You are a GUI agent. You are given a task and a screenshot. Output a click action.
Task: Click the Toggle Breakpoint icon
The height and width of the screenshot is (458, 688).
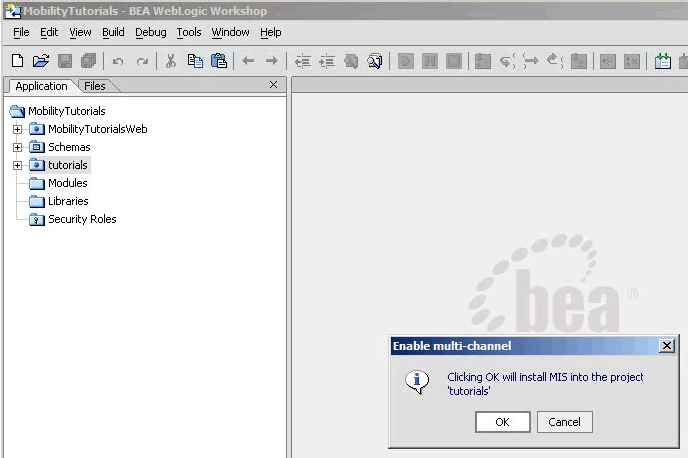pos(608,61)
